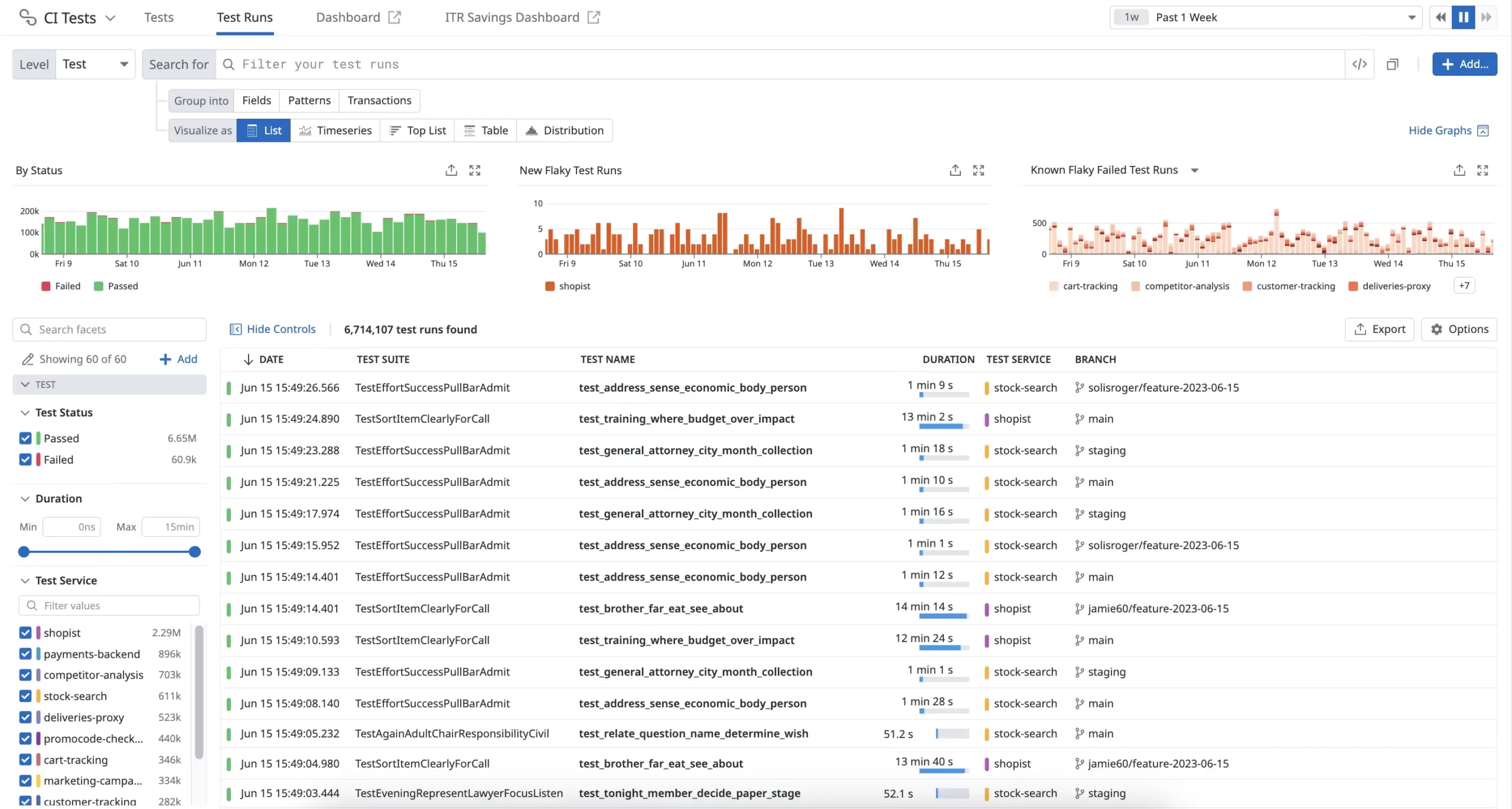This screenshot has height=809, width=1512.
Task: Export the Known Flaky Failed Test Runs graph
Action: coord(1459,170)
